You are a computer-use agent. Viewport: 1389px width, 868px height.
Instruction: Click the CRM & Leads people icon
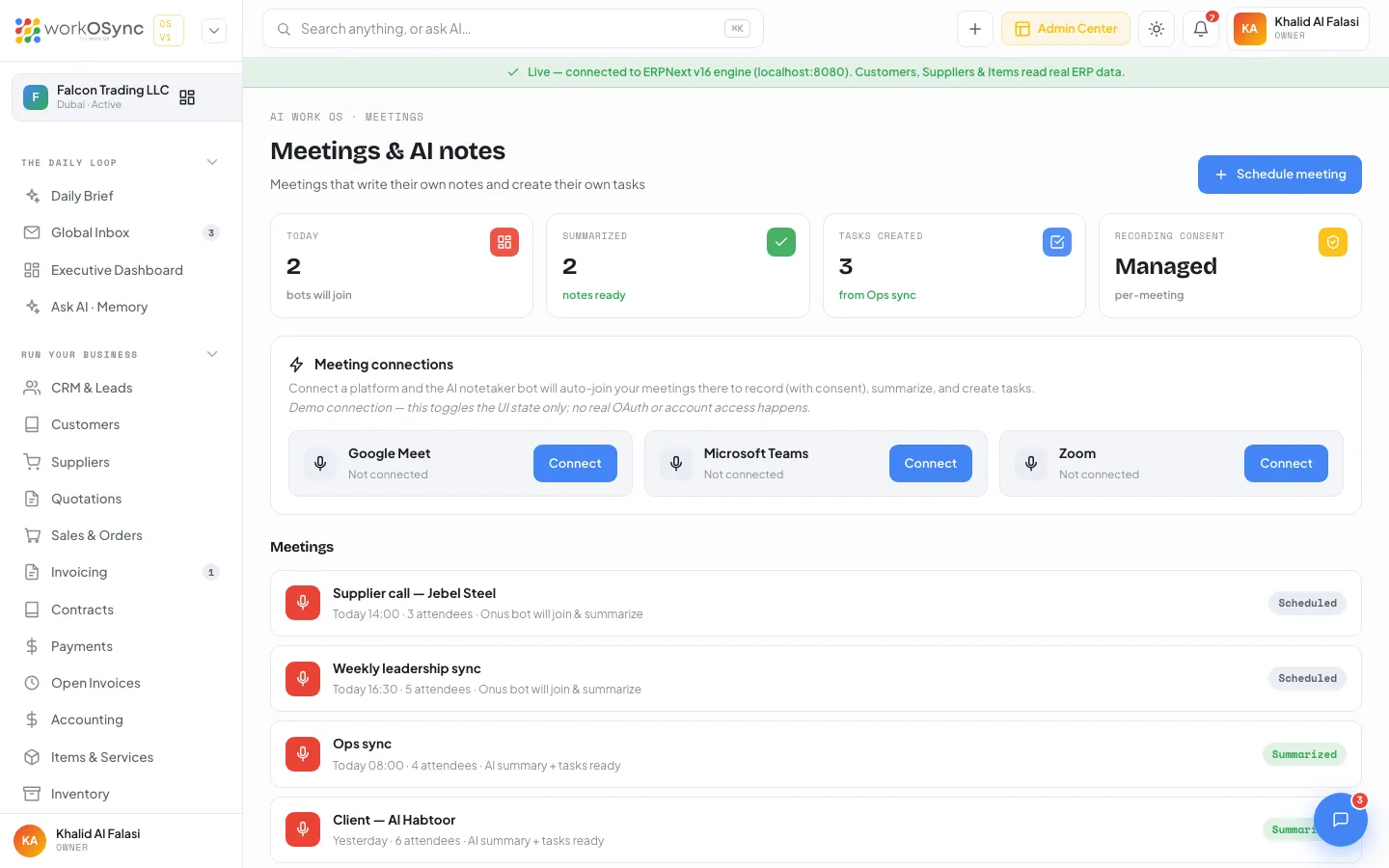click(x=32, y=388)
